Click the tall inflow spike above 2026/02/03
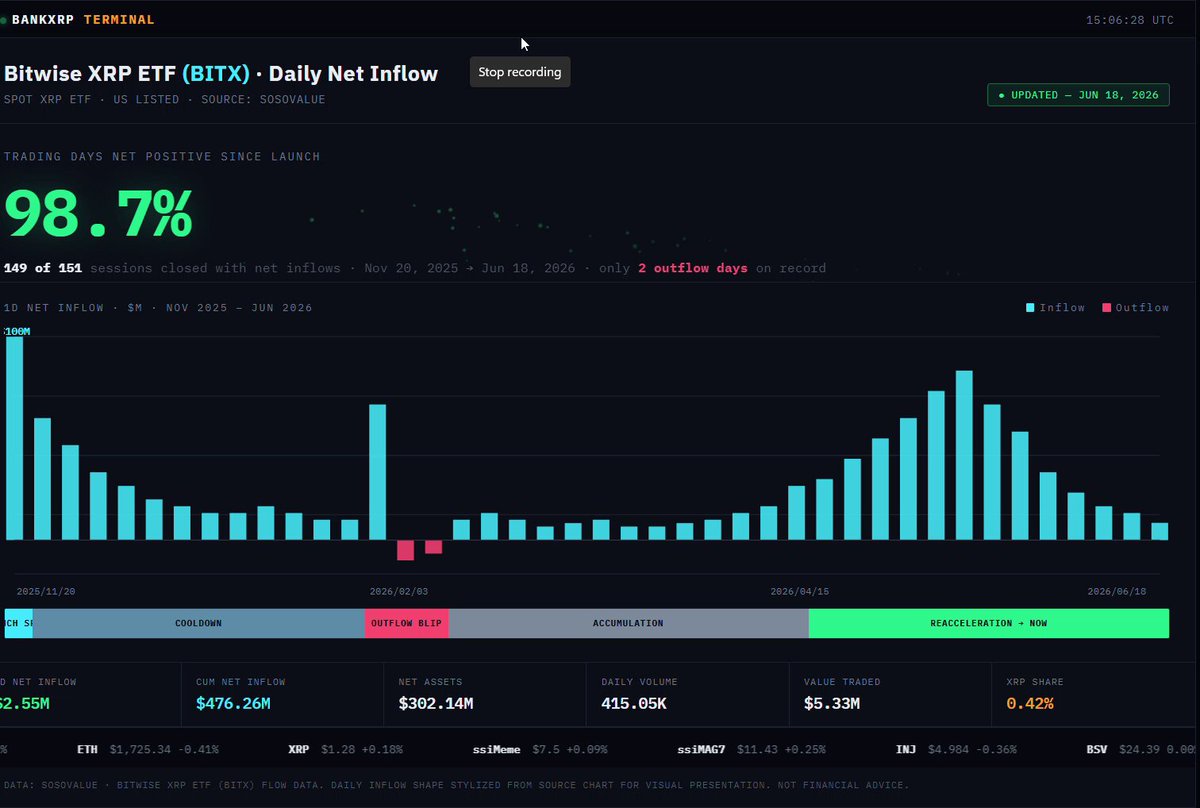Image resolution: width=1200 pixels, height=808 pixels. [x=377, y=472]
